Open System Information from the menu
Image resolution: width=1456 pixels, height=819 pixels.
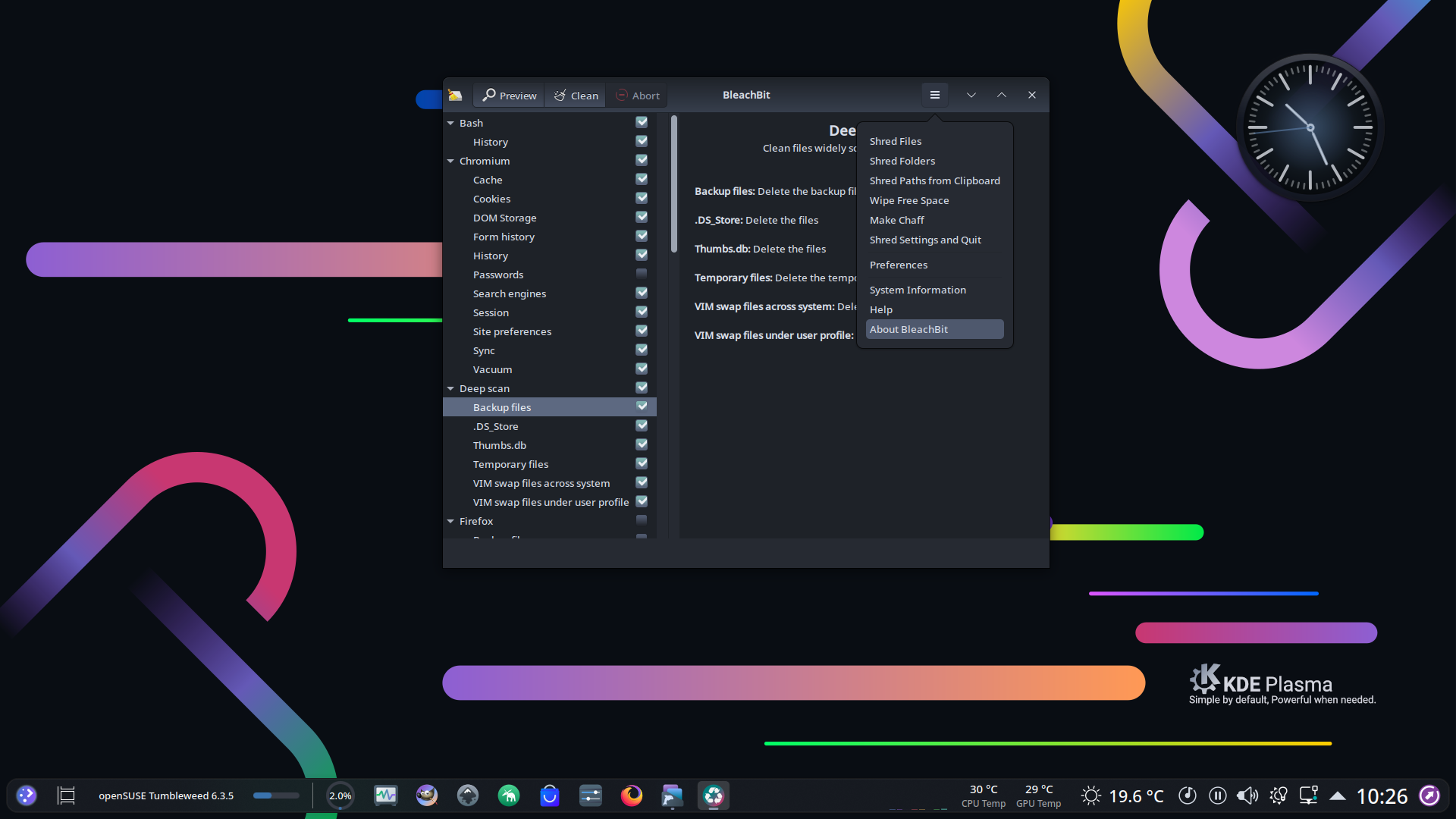(x=934, y=290)
